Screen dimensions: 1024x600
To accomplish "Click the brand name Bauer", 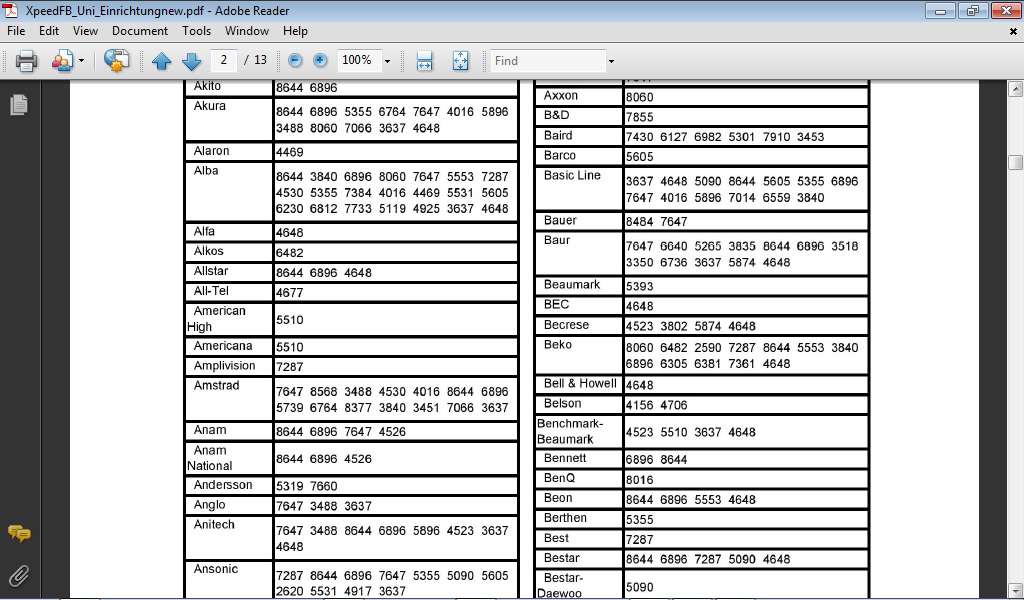I will [560, 221].
